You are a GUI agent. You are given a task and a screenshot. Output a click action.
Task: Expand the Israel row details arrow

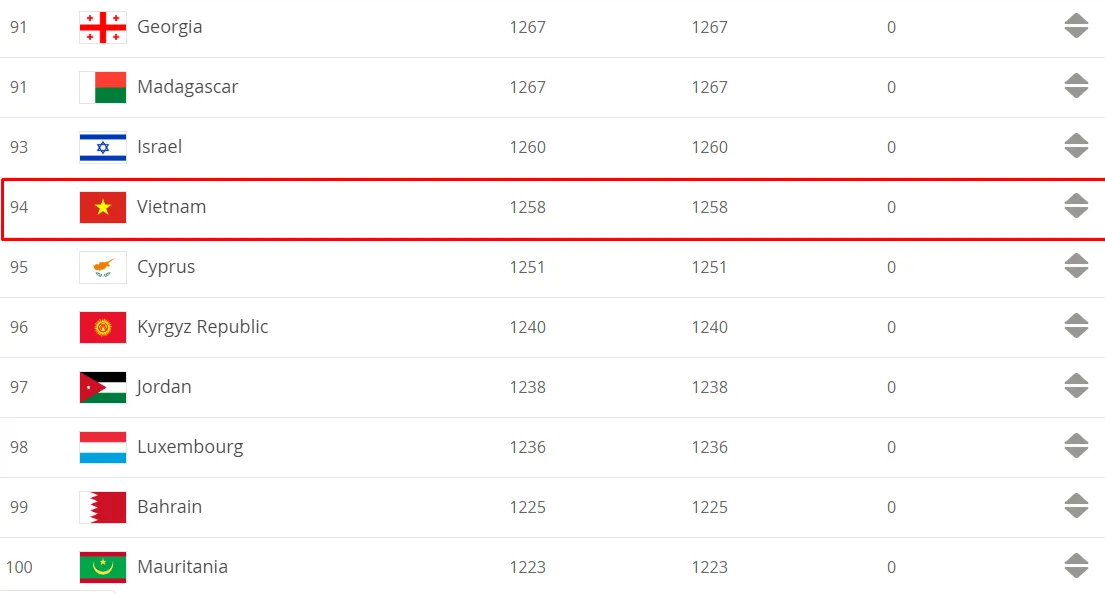coord(1076,146)
